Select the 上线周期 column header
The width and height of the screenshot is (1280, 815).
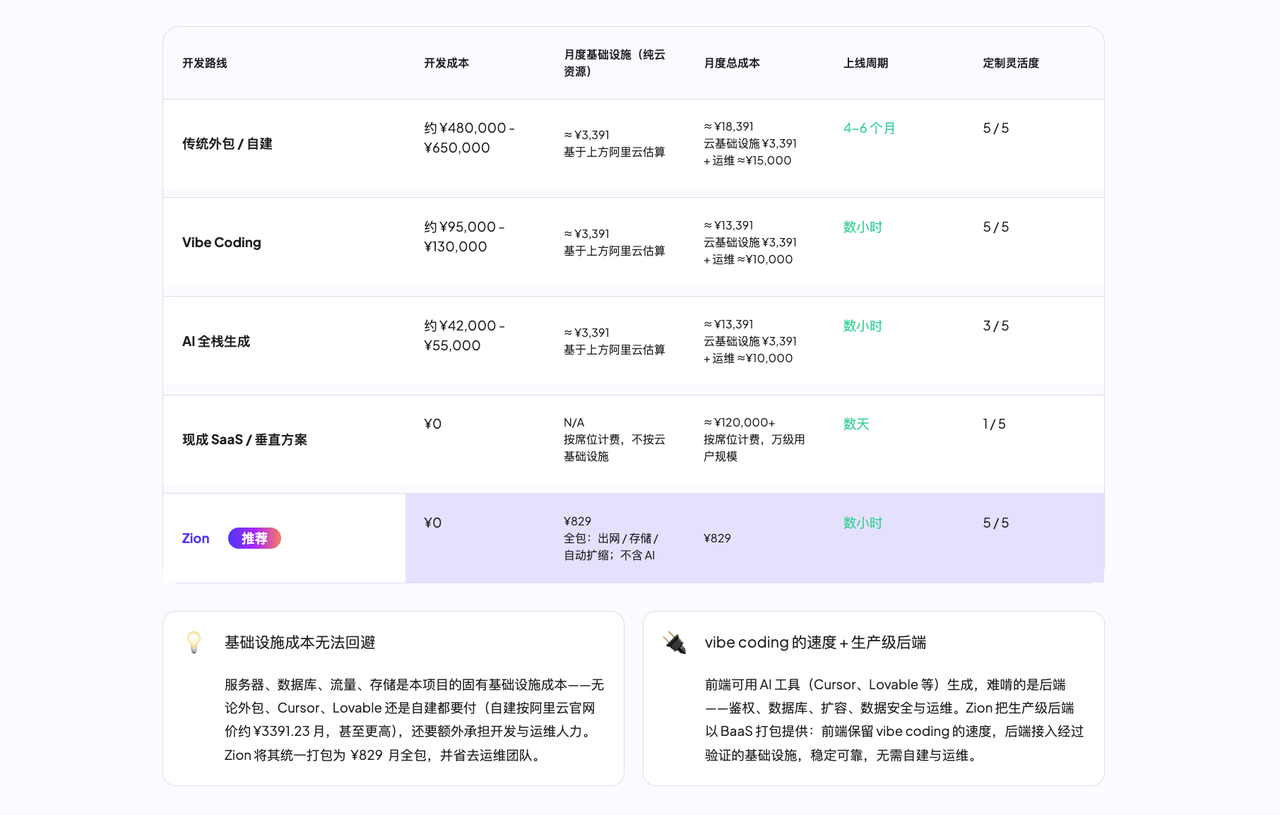point(865,63)
